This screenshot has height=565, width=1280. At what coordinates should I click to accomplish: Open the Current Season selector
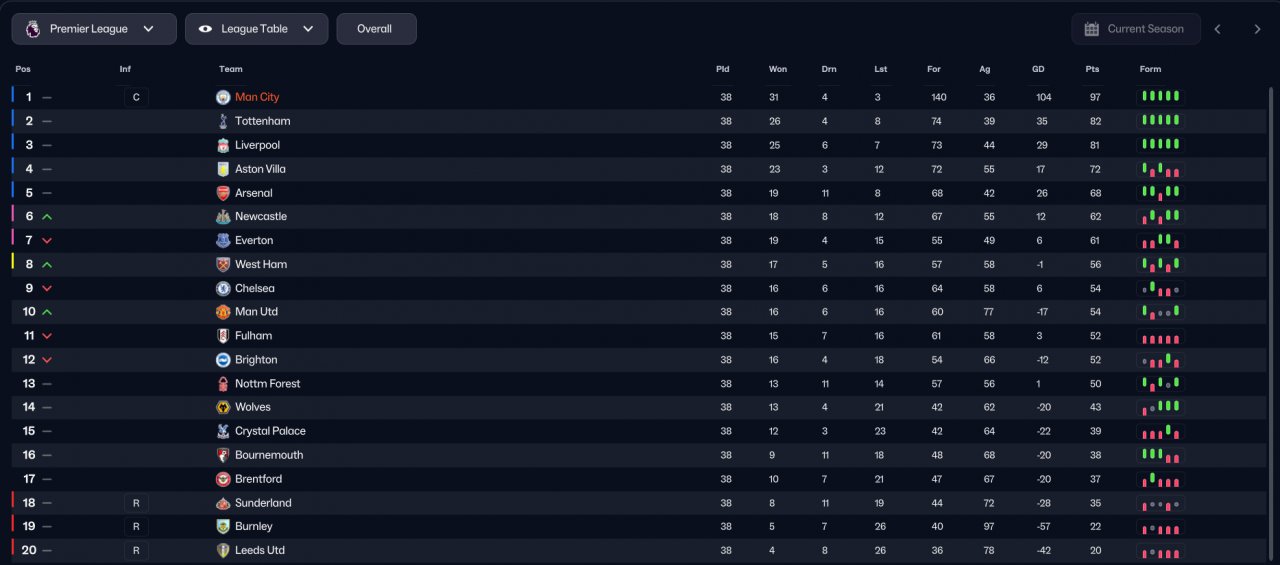(1135, 29)
